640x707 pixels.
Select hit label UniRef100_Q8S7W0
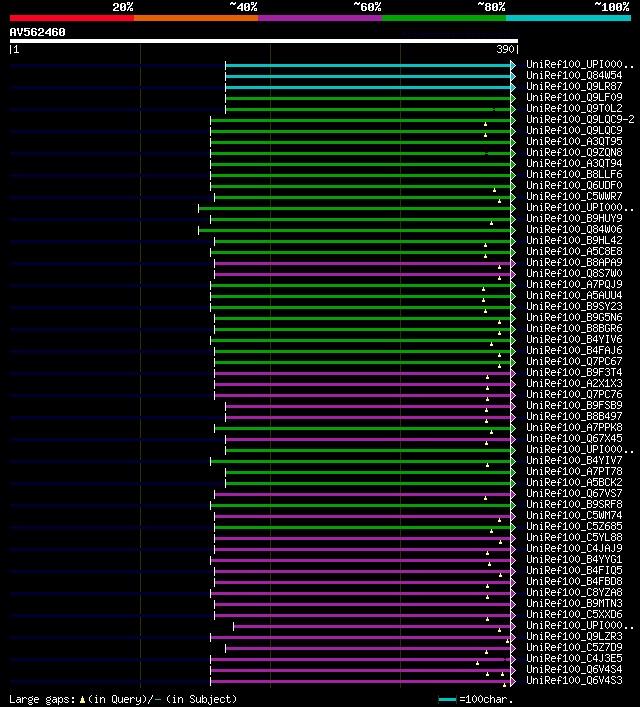pos(574,273)
